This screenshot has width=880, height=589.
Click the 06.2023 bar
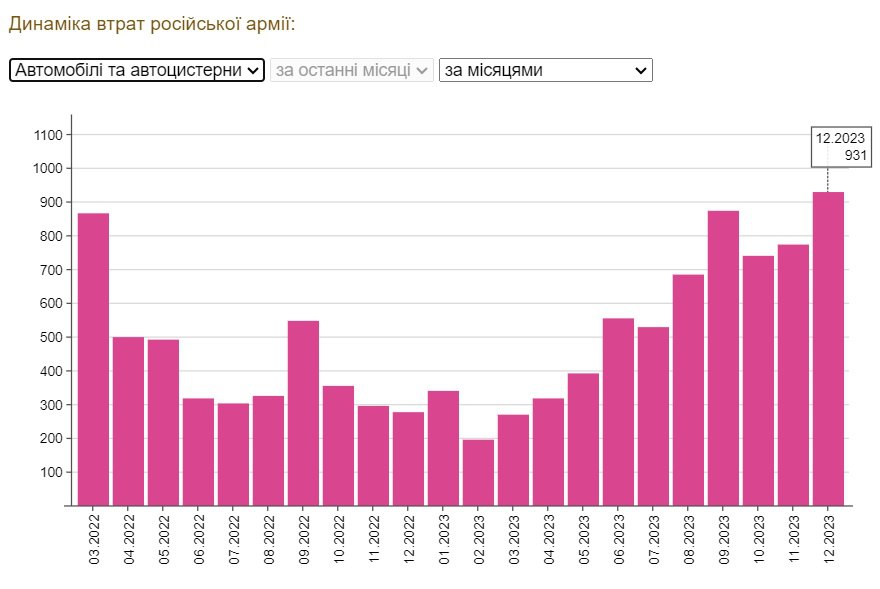(618, 412)
